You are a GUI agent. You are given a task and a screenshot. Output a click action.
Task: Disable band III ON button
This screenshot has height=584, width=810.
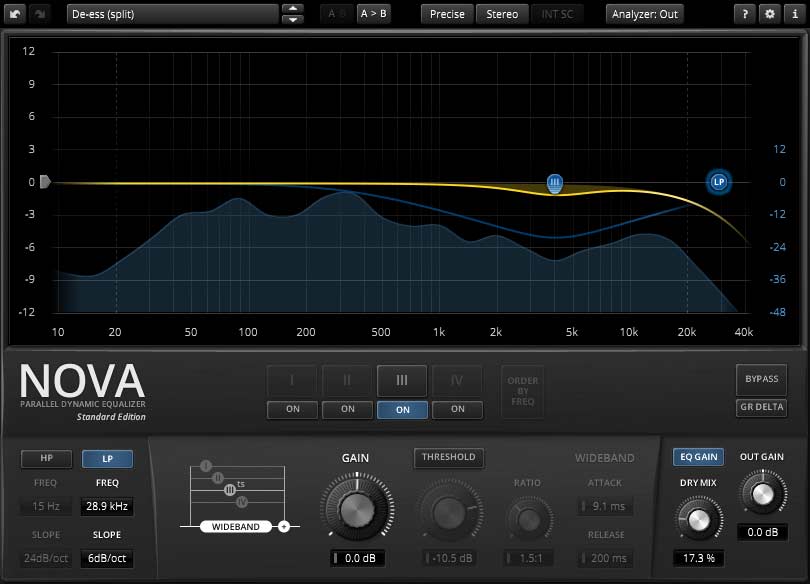(402, 409)
